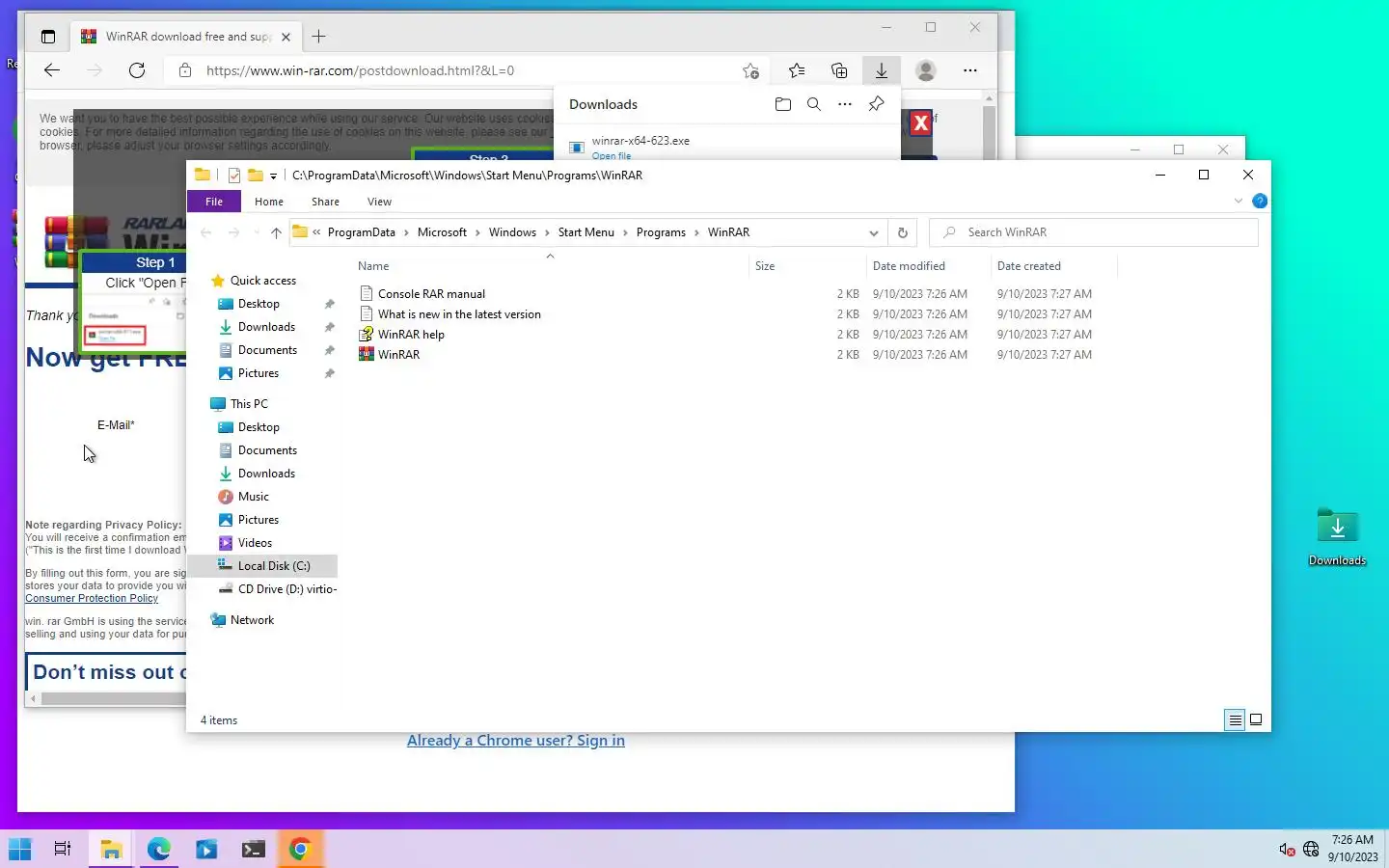
Task: Go up one folder level with the up arrow
Action: 276,232
